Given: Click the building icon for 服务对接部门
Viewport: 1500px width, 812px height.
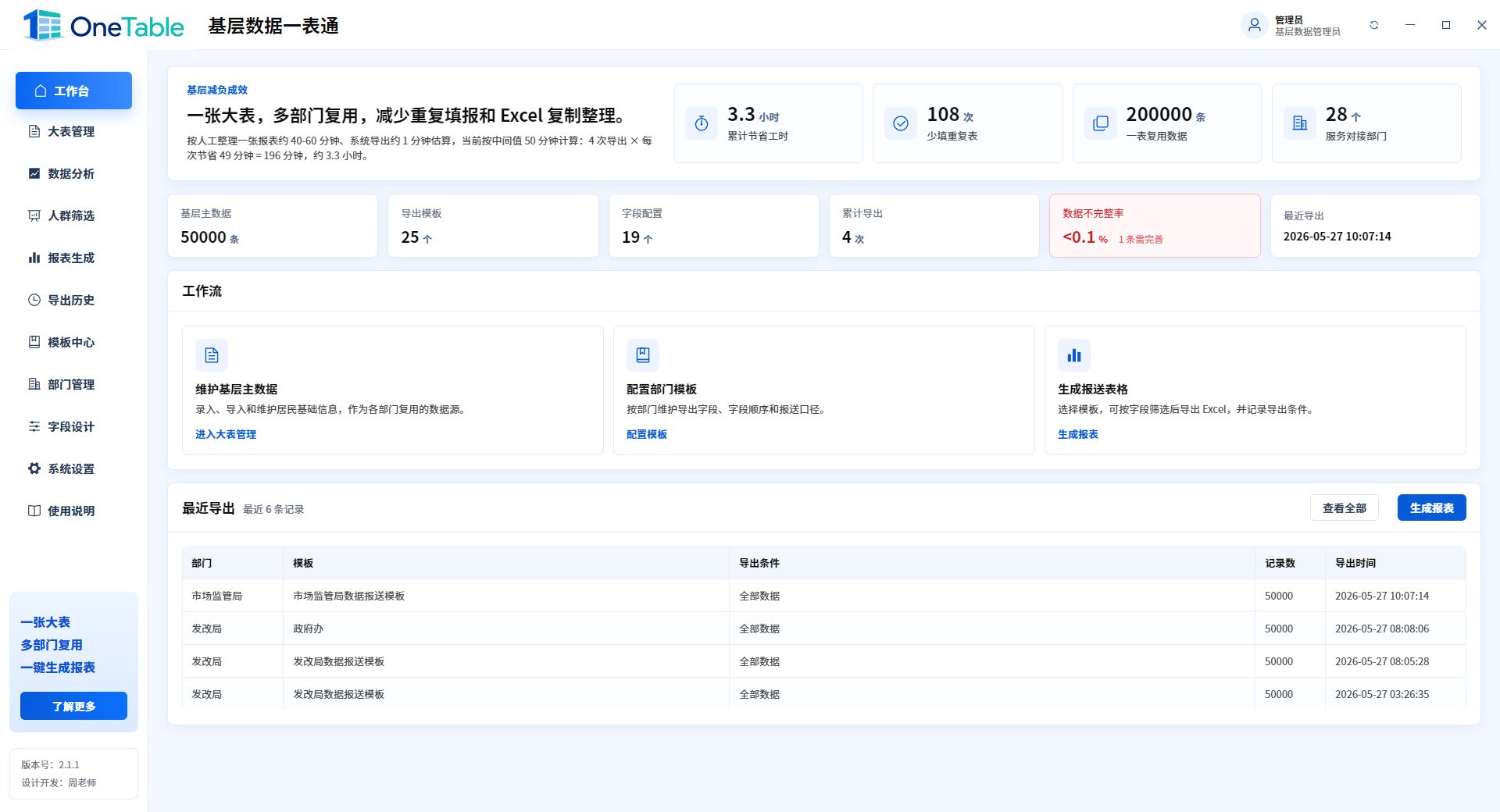Looking at the screenshot, I should pyautogui.click(x=1300, y=123).
